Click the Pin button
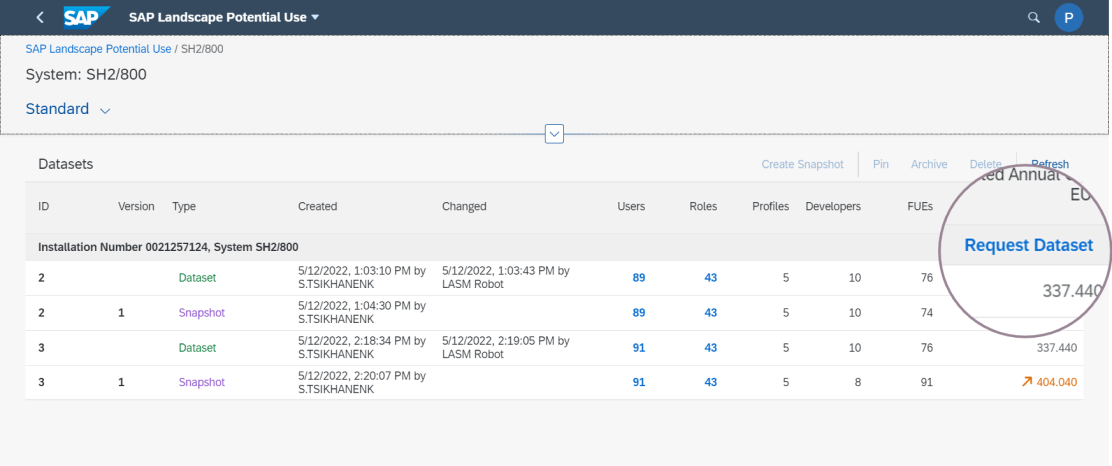 [x=881, y=165]
